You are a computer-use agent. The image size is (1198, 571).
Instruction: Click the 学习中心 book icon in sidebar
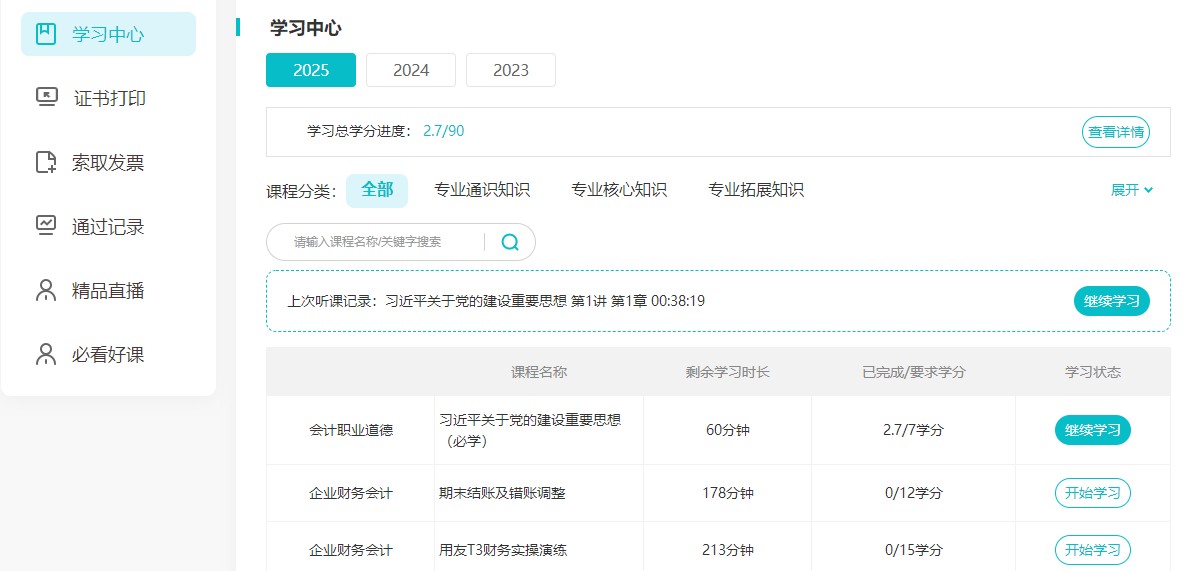[46, 34]
